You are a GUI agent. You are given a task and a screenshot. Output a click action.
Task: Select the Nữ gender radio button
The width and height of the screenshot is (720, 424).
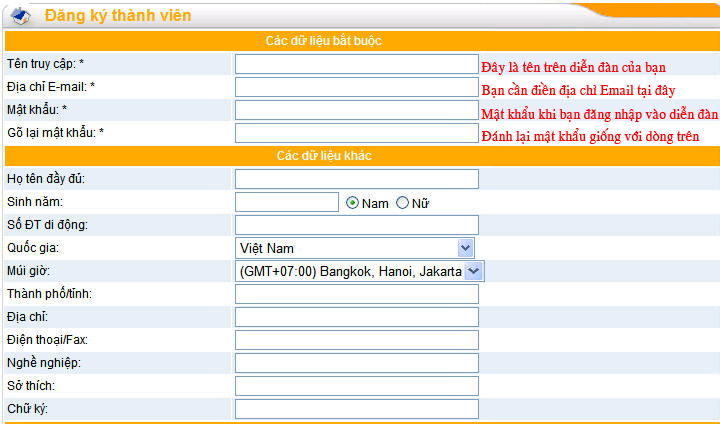pos(402,203)
